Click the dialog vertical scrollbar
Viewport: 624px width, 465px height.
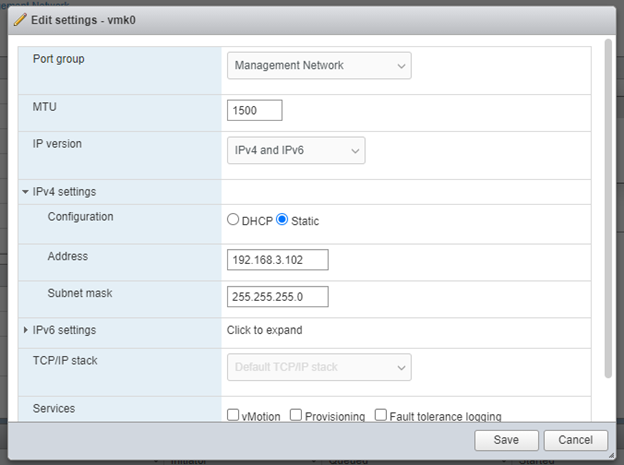[x=608, y=208]
